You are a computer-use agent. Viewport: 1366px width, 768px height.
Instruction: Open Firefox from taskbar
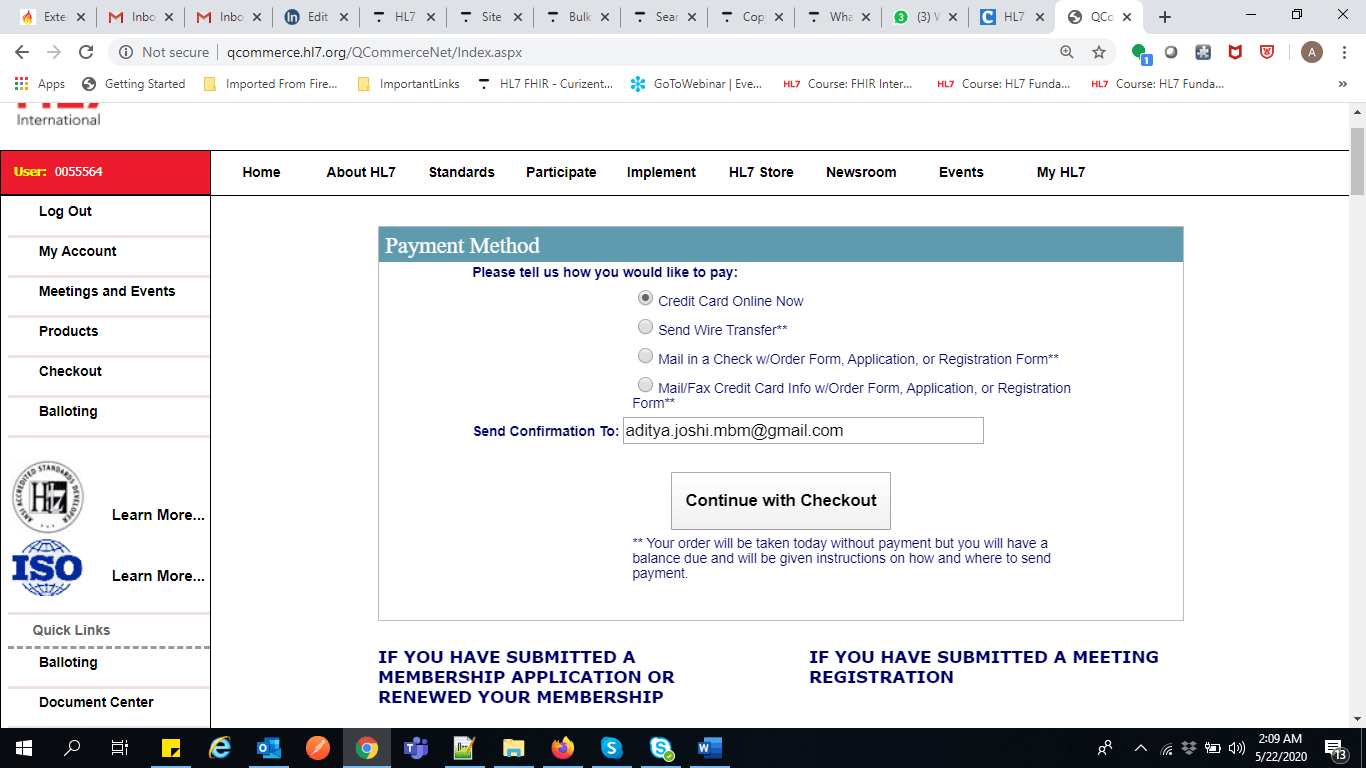[563, 747]
